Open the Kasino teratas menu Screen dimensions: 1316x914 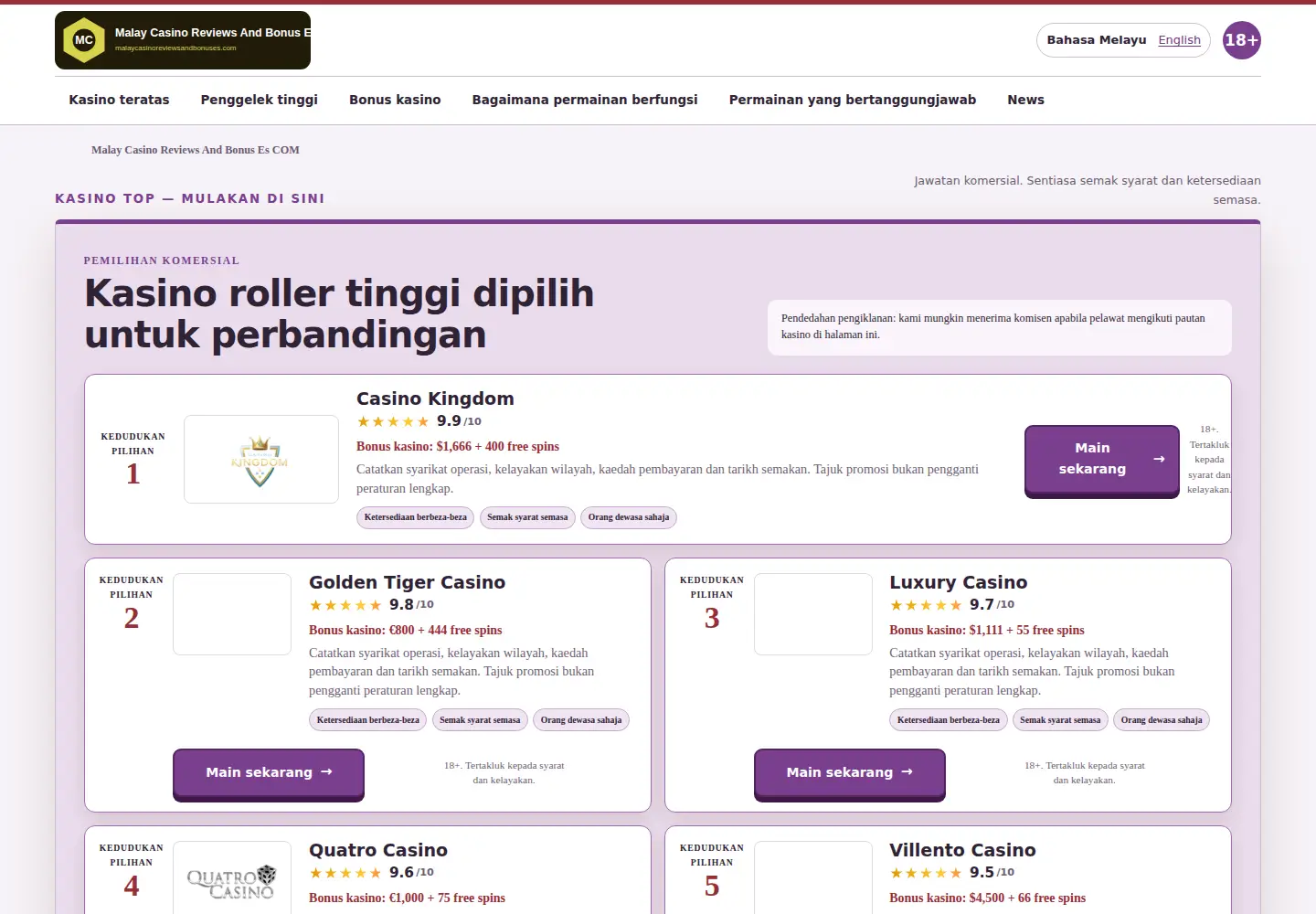point(119,100)
